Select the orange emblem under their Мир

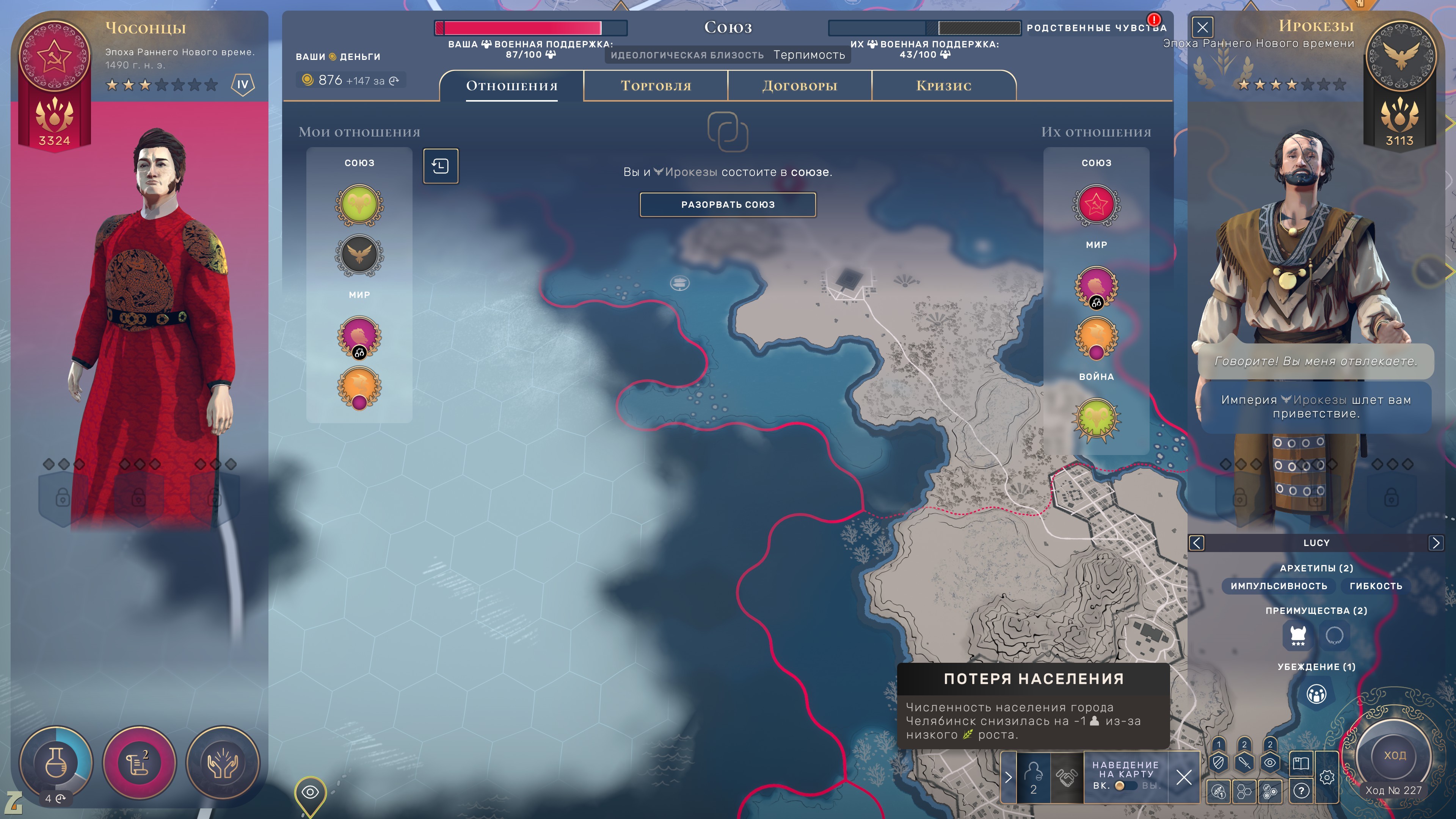click(x=1096, y=337)
